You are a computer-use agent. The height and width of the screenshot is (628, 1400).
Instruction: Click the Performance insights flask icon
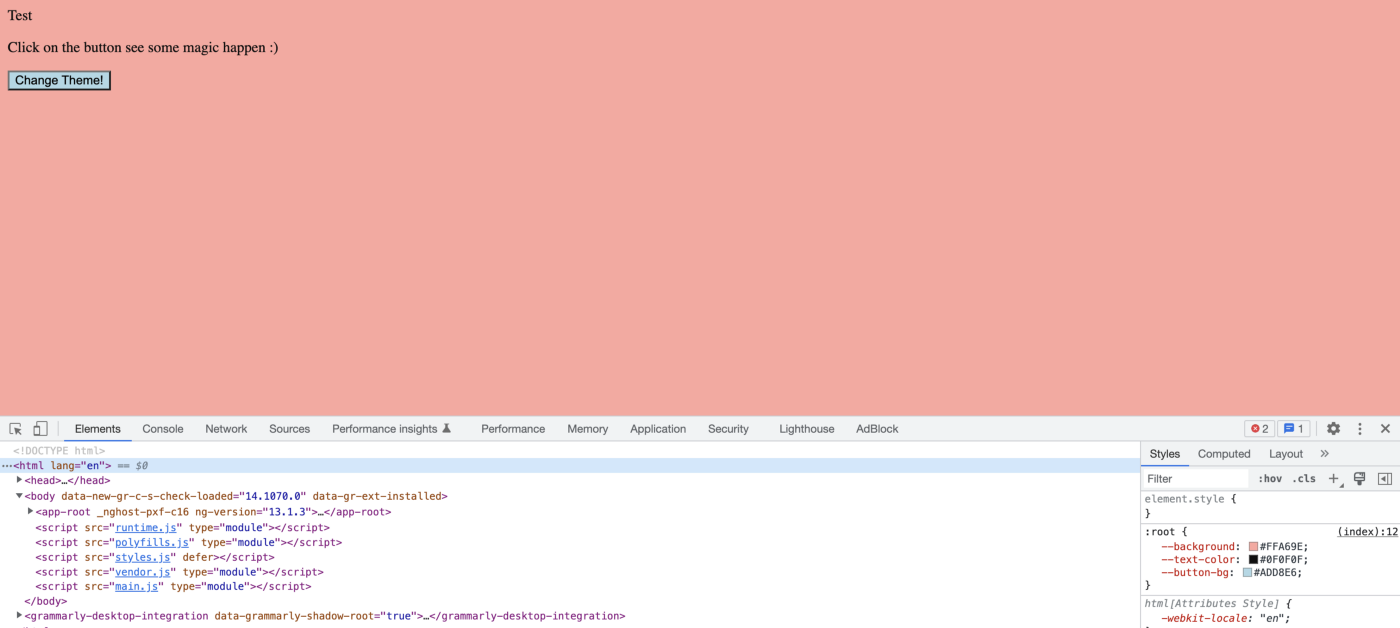click(447, 428)
